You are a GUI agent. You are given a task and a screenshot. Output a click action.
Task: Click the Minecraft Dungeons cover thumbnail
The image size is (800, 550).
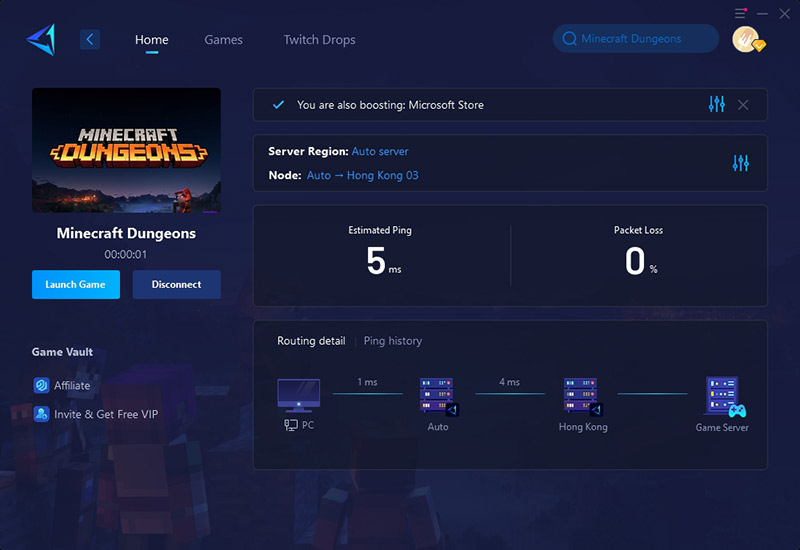coord(126,150)
